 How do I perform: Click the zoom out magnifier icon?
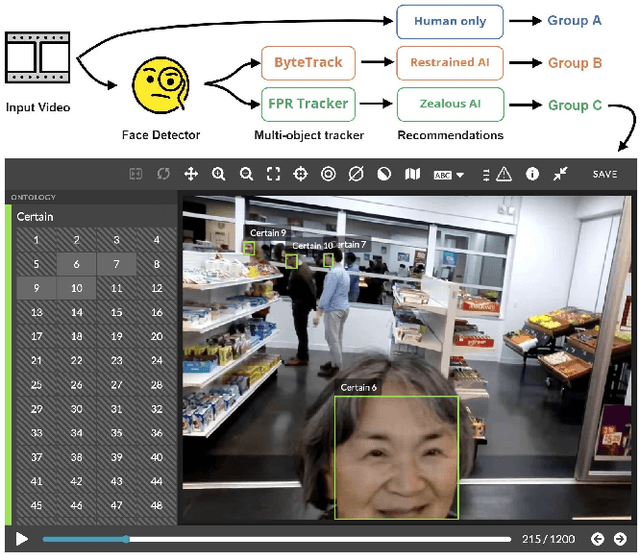(246, 174)
